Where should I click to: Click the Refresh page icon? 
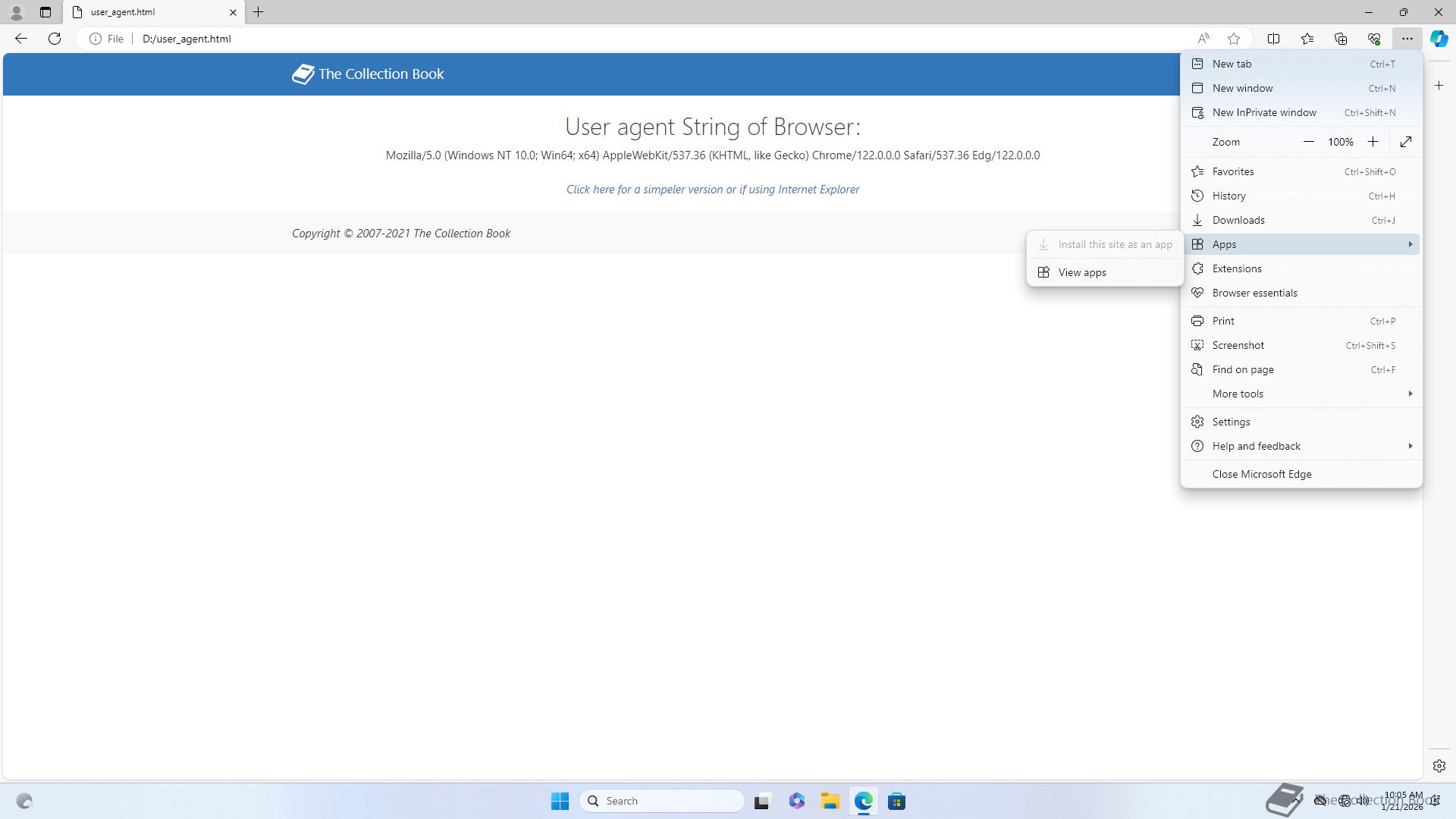[x=55, y=39]
